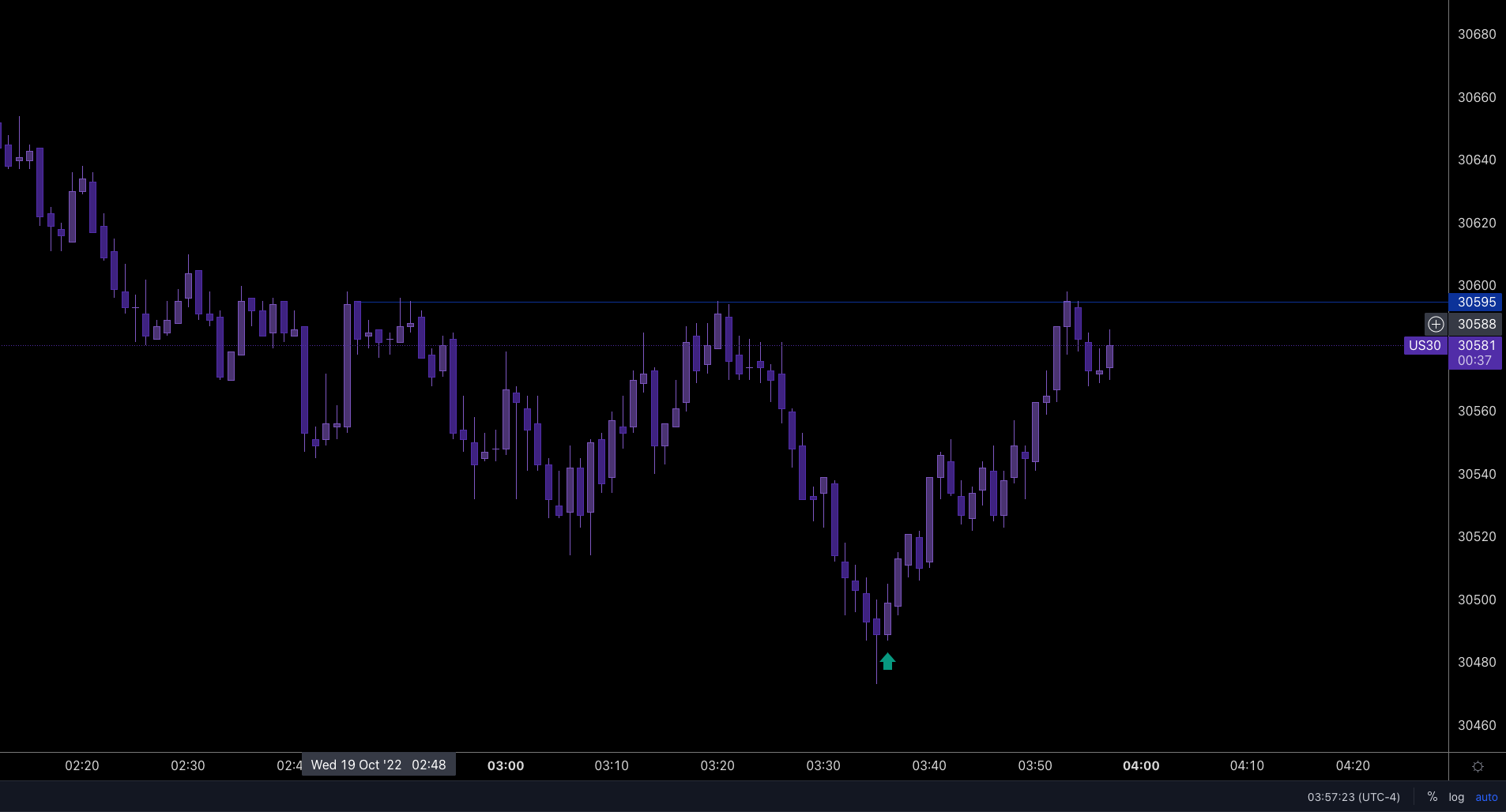The height and width of the screenshot is (812, 1506).
Task: Click the crosshair plus symbol near 30588
Action: pos(1436,324)
